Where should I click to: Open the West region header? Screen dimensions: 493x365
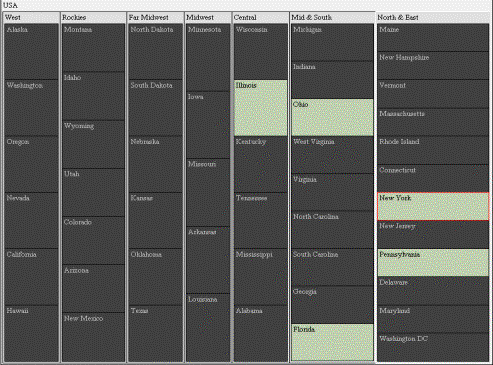31,17
